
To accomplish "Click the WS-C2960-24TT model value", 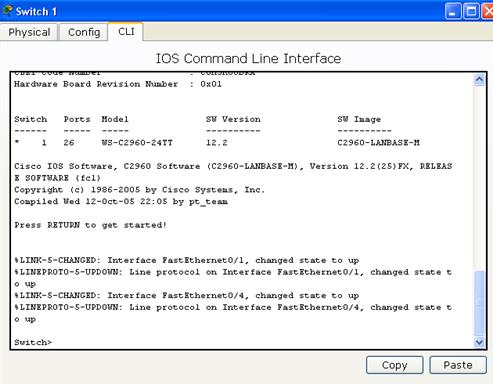I will [137, 143].
